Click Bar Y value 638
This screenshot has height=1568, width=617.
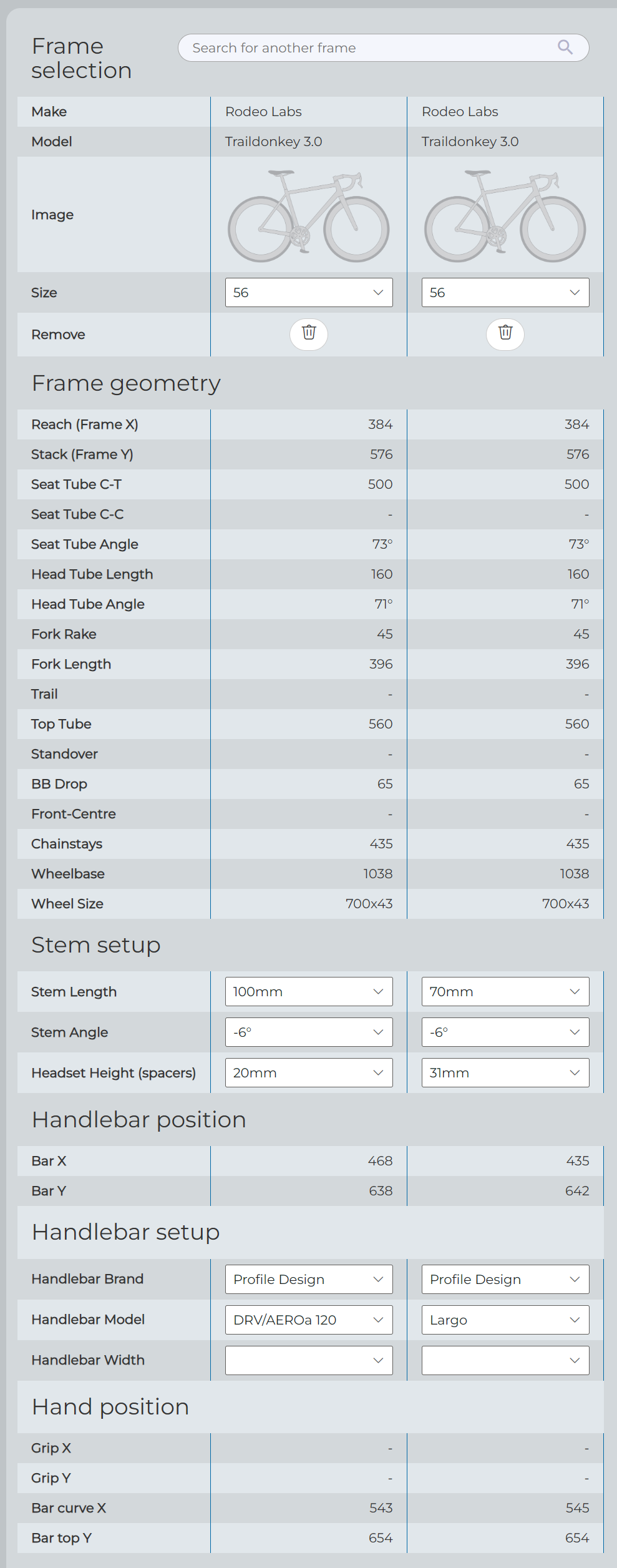click(x=381, y=1191)
